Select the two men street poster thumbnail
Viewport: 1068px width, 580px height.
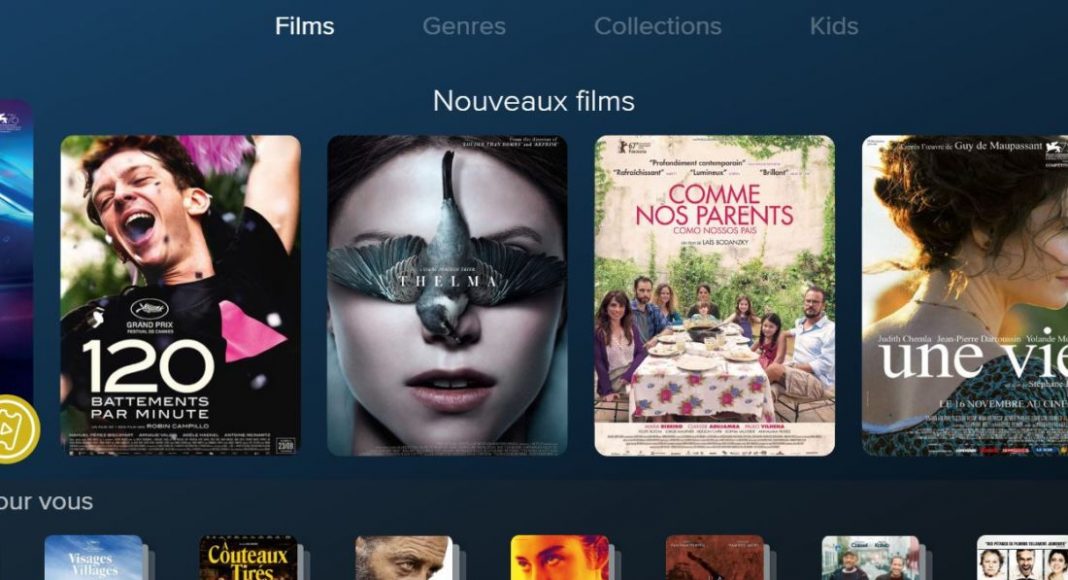tap(870, 558)
